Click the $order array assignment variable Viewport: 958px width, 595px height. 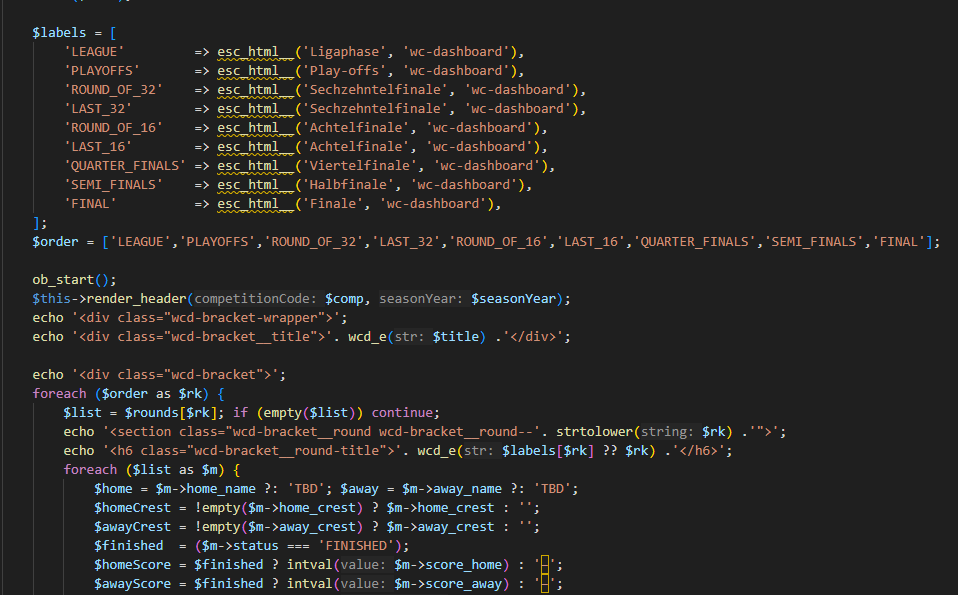[55, 241]
